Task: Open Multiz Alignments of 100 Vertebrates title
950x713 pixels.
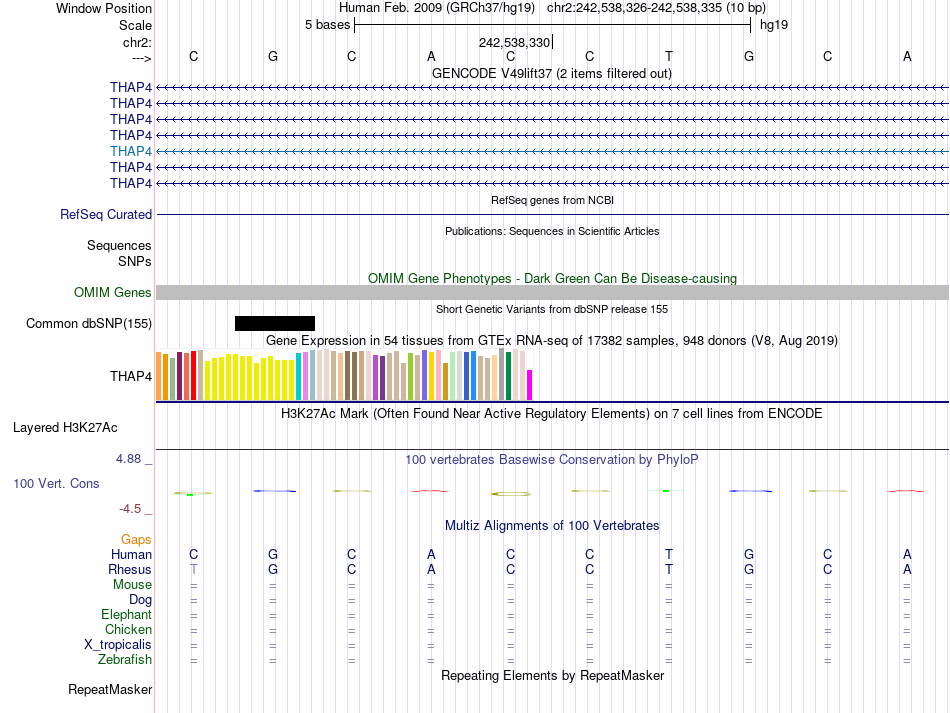Action: [x=552, y=525]
